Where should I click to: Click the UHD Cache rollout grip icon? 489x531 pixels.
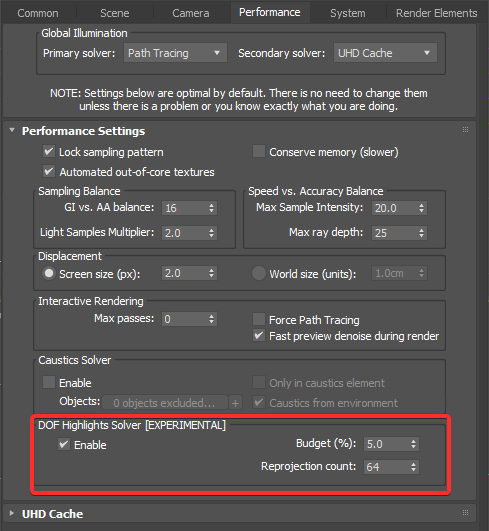(x=465, y=513)
